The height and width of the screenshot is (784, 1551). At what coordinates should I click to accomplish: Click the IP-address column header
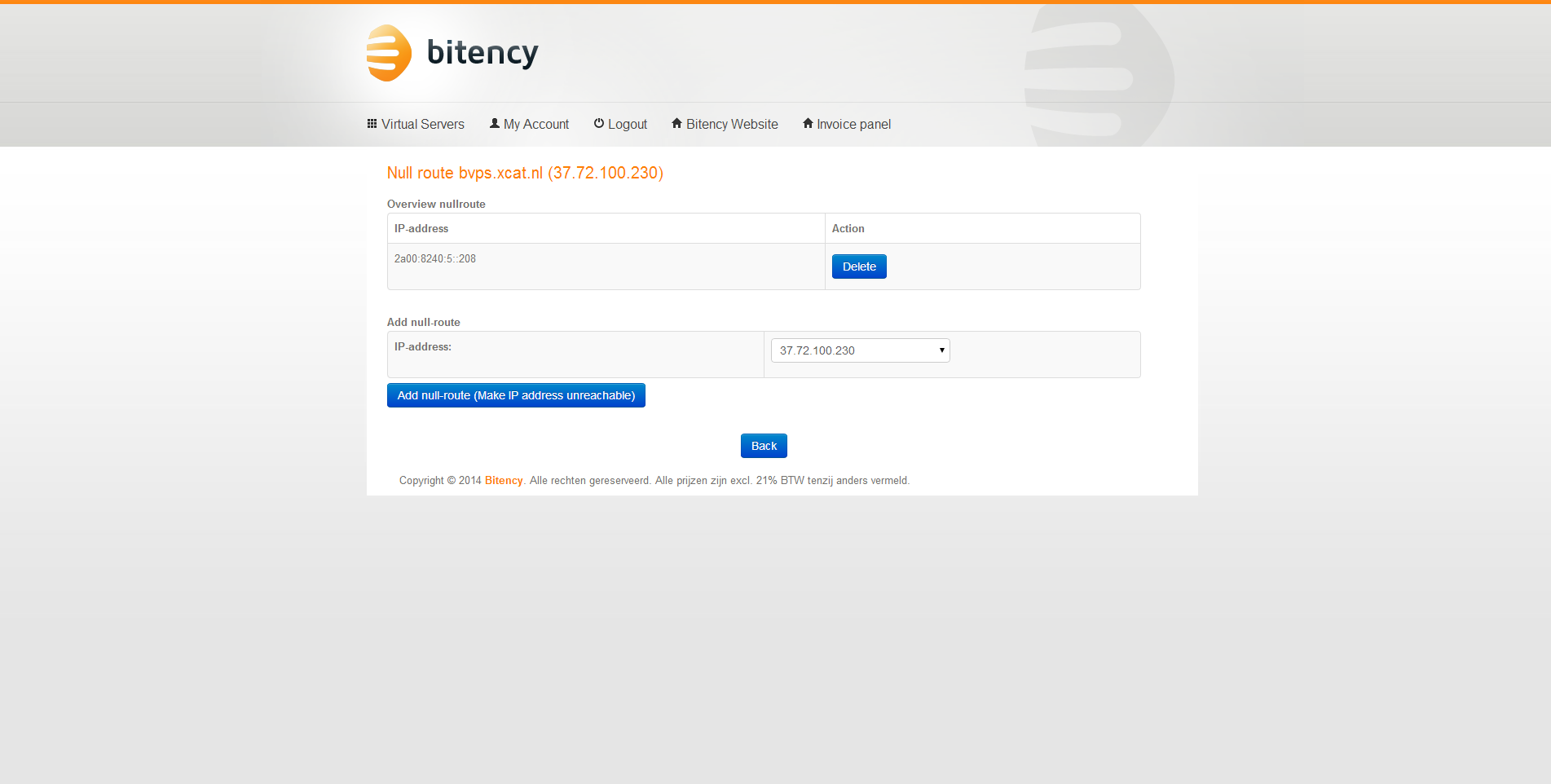[x=421, y=229]
